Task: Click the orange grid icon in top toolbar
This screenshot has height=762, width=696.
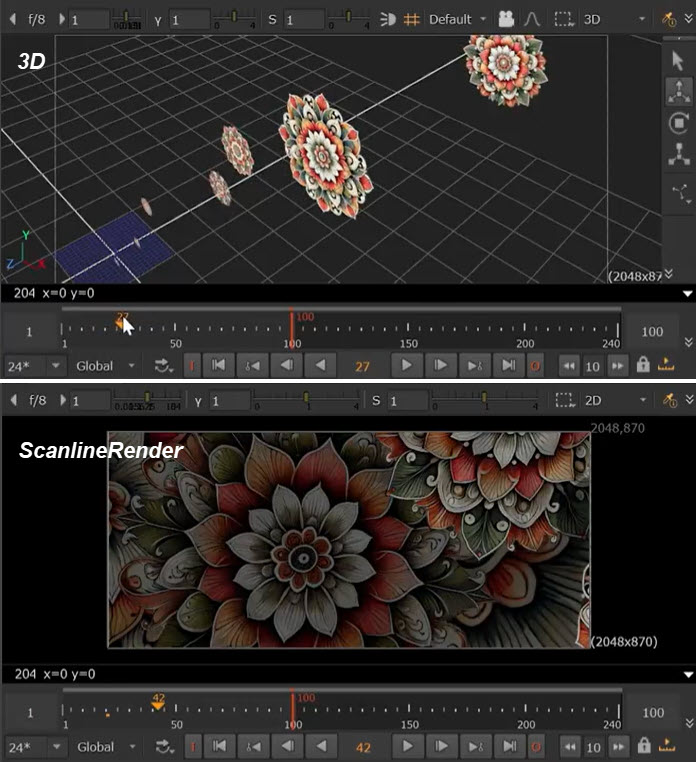Action: coord(411,19)
